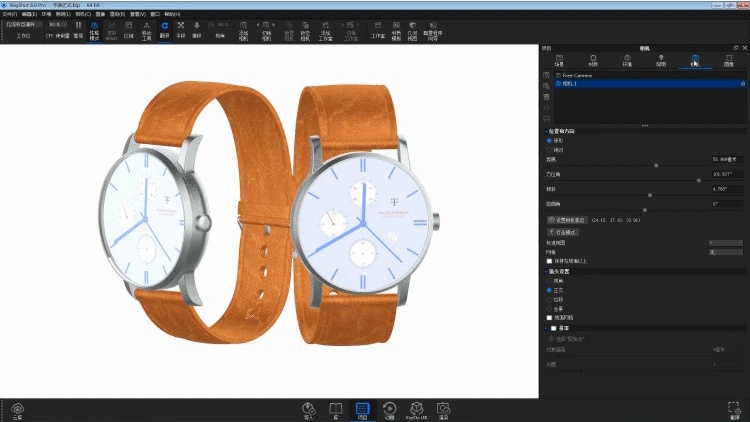
Task: Select the Perspective lens radio button
Action: 549,281
